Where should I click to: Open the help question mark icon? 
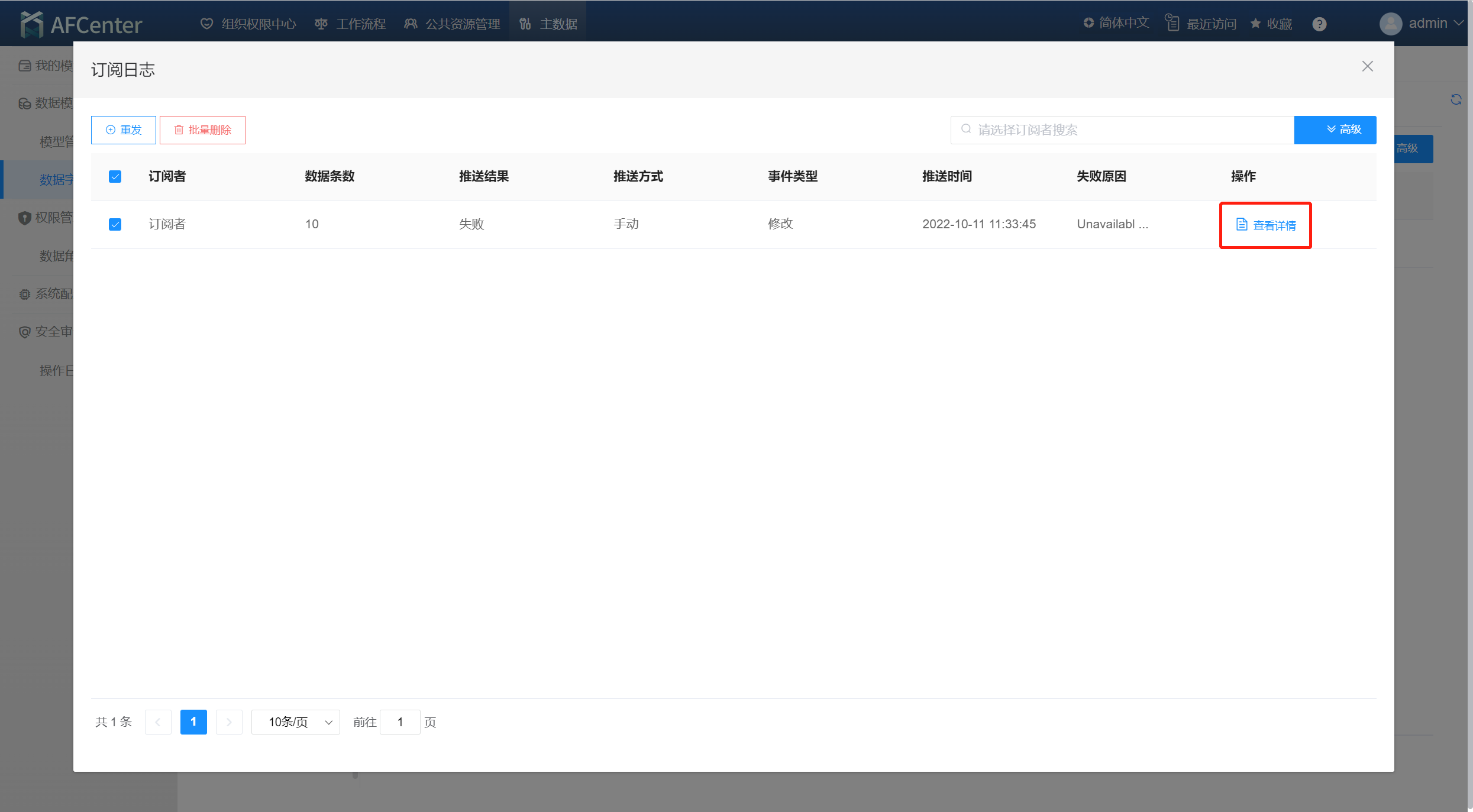[1319, 24]
